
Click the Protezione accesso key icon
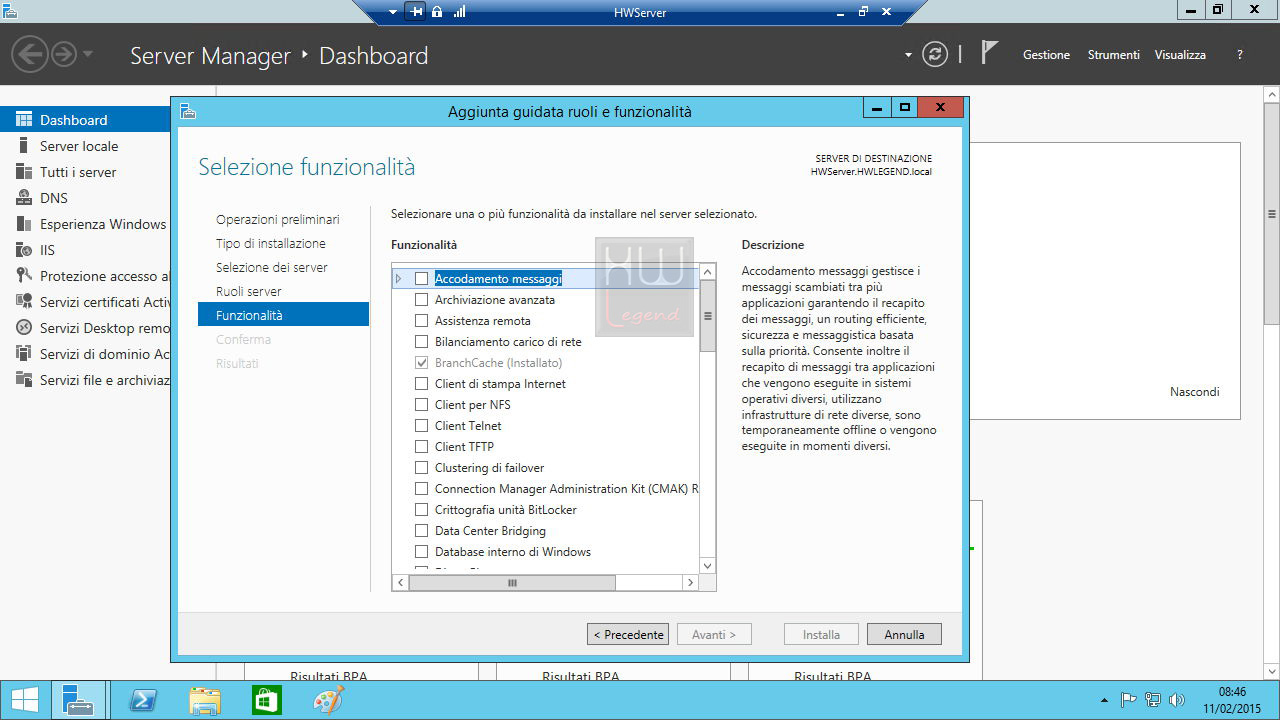coord(22,276)
